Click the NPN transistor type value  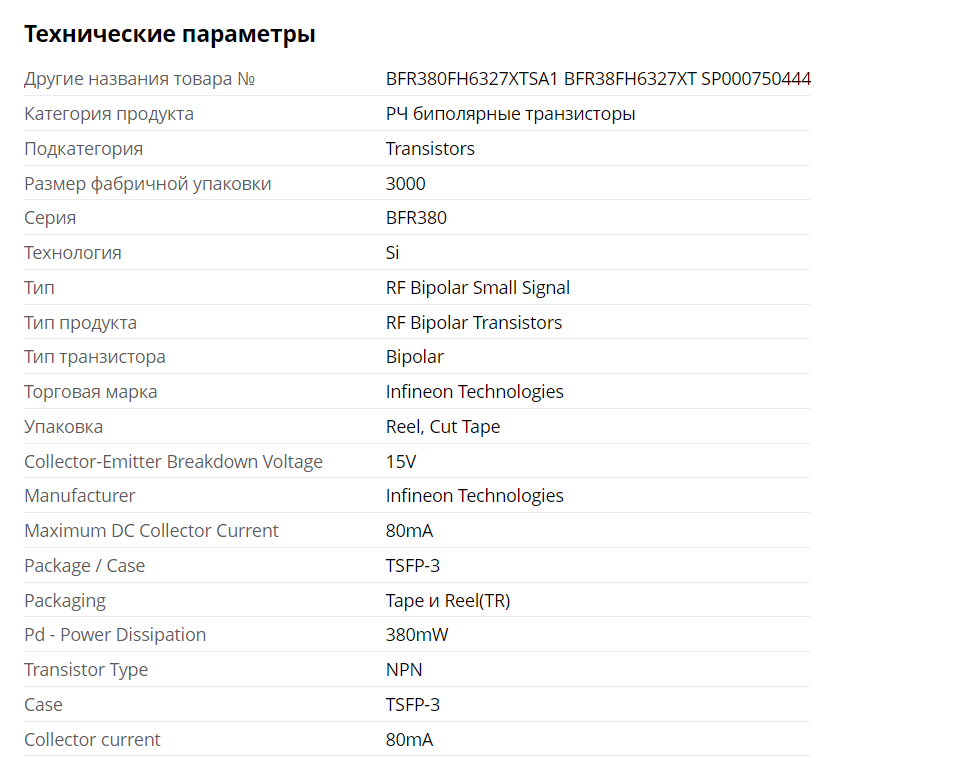pos(404,670)
